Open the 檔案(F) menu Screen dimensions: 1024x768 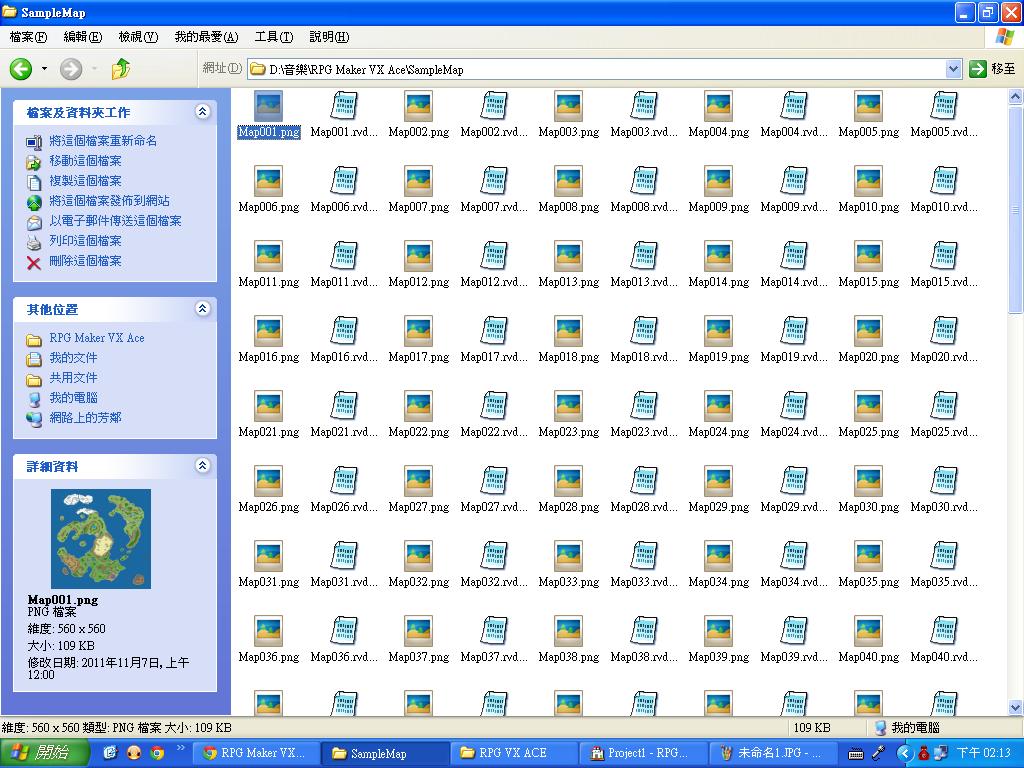click(28, 37)
